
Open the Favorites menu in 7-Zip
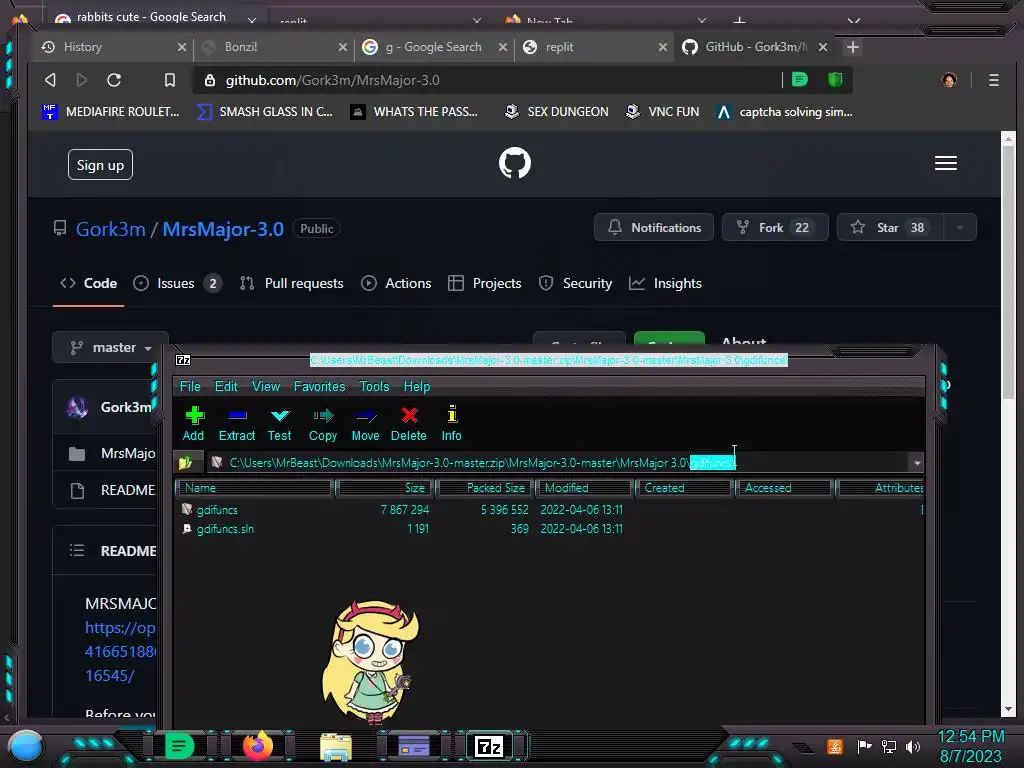(x=319, y=386)
